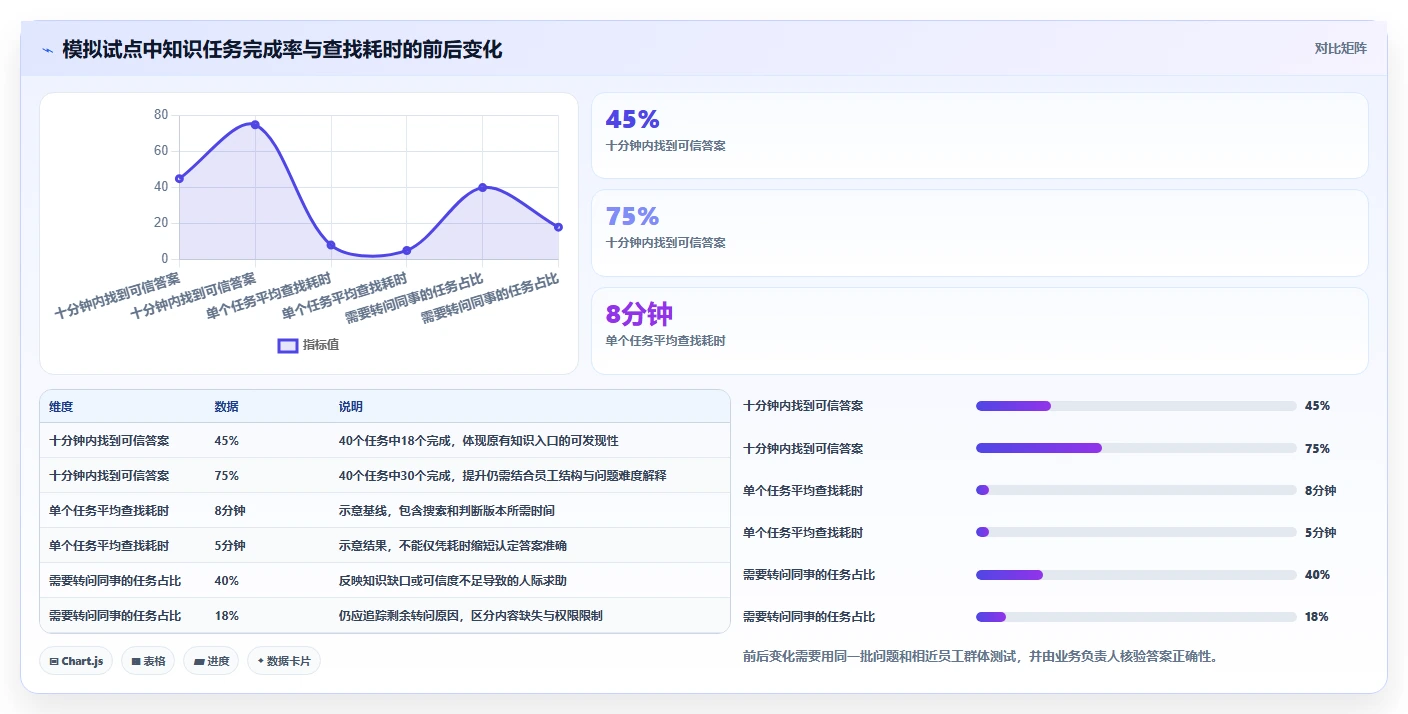Click the 18% cell in the table

tap(226, 616)
